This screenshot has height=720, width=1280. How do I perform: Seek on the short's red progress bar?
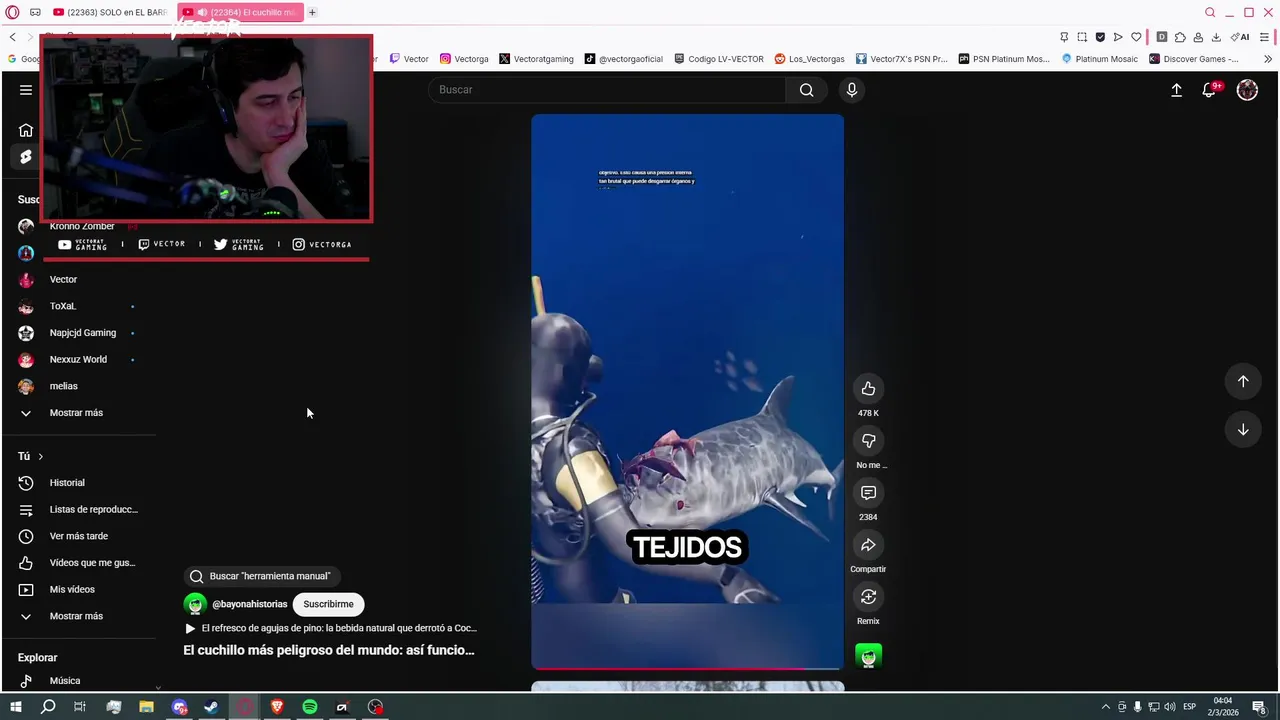[687, 668]
